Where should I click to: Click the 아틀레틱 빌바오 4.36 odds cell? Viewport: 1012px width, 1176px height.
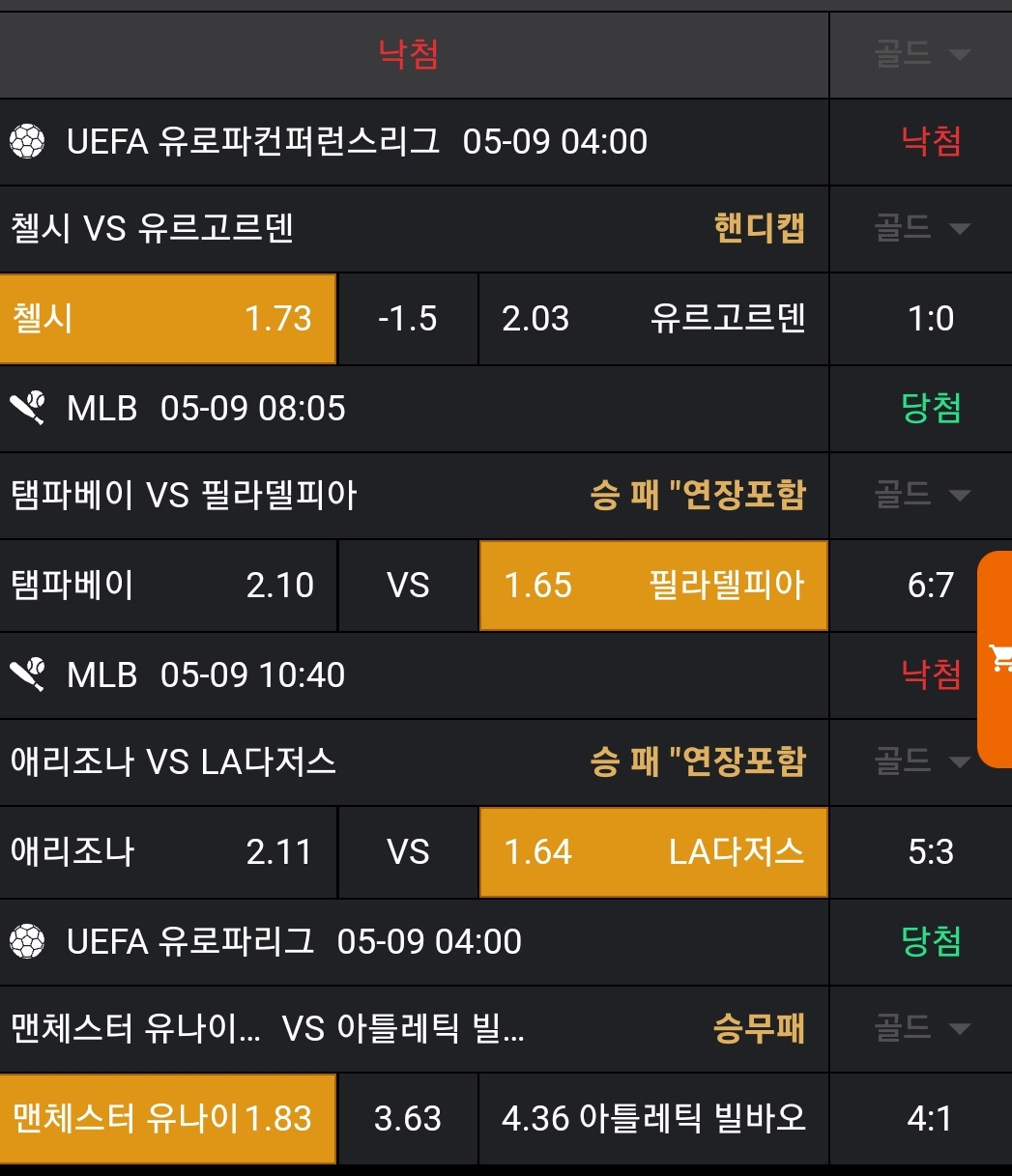click(x=653, y=1119)
